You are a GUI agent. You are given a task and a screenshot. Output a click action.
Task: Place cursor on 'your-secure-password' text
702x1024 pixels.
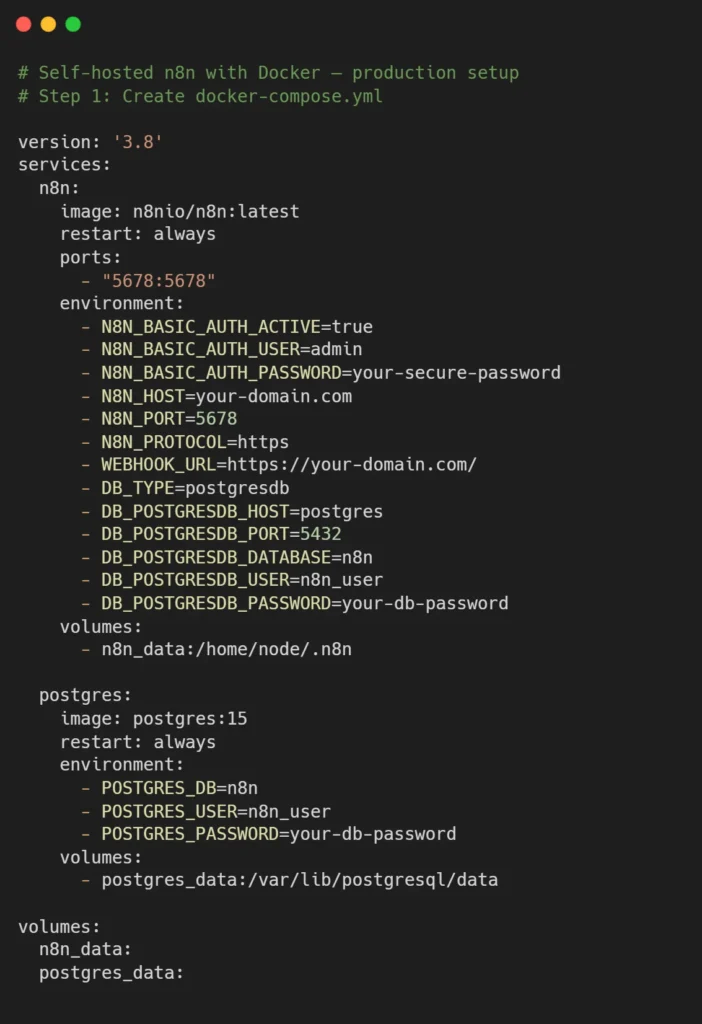click(x=451, y=373)
